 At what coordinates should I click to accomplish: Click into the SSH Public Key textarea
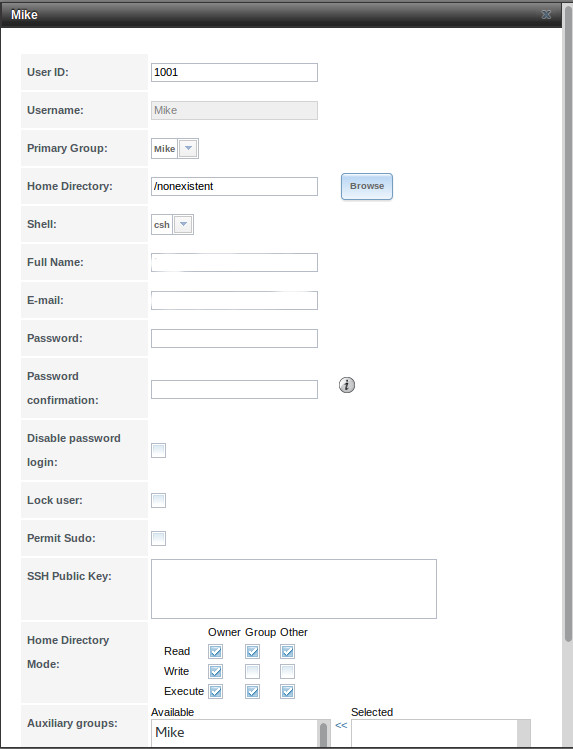294,589
